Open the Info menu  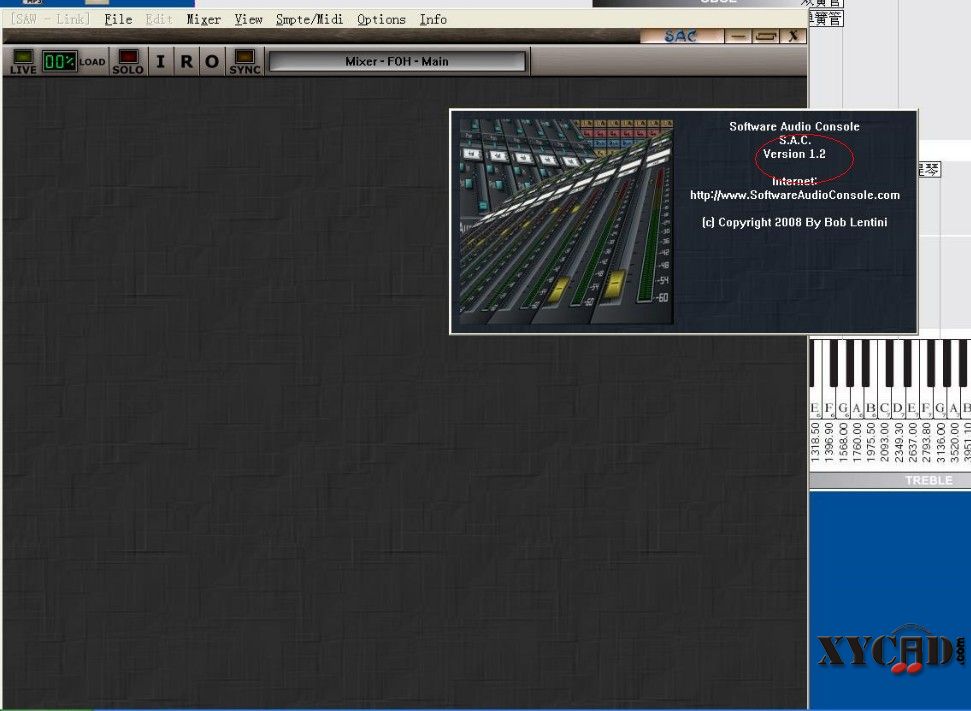(433, 20)
